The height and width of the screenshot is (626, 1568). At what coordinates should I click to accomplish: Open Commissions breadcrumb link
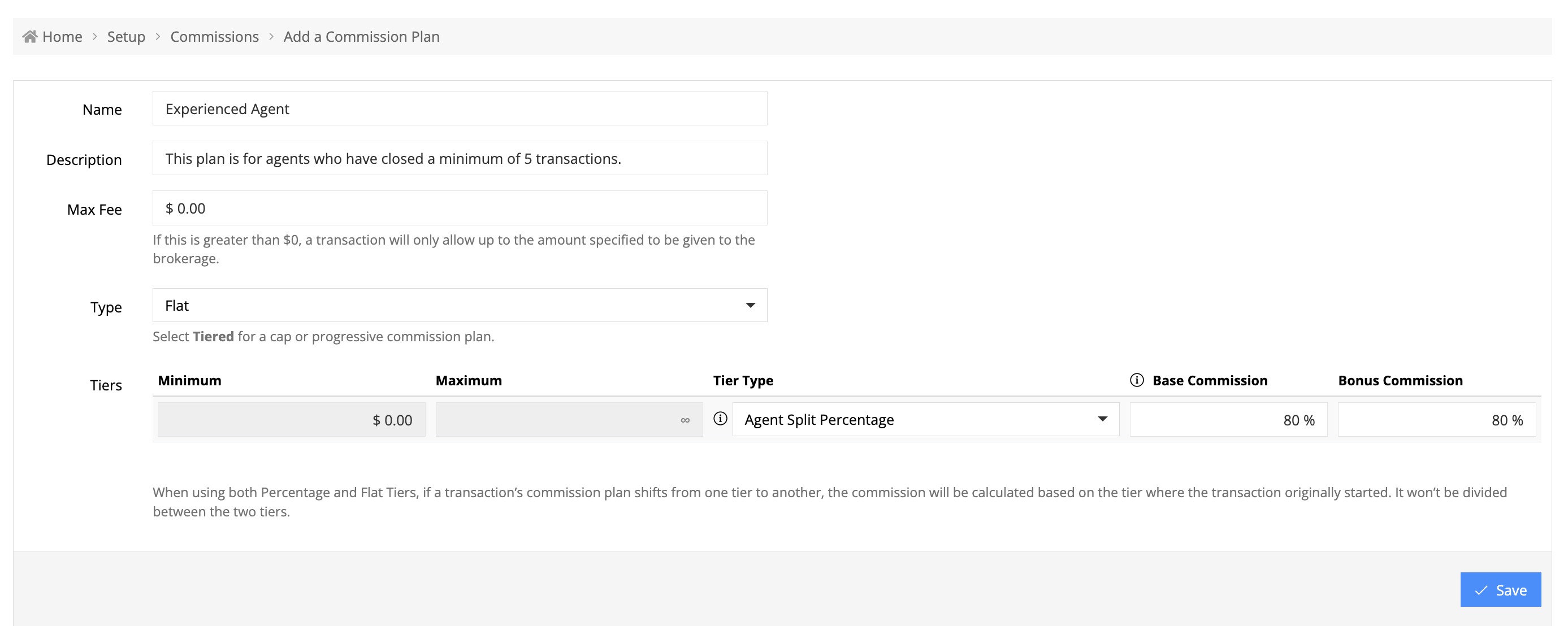pyautogui.click(x=214, y=37)
